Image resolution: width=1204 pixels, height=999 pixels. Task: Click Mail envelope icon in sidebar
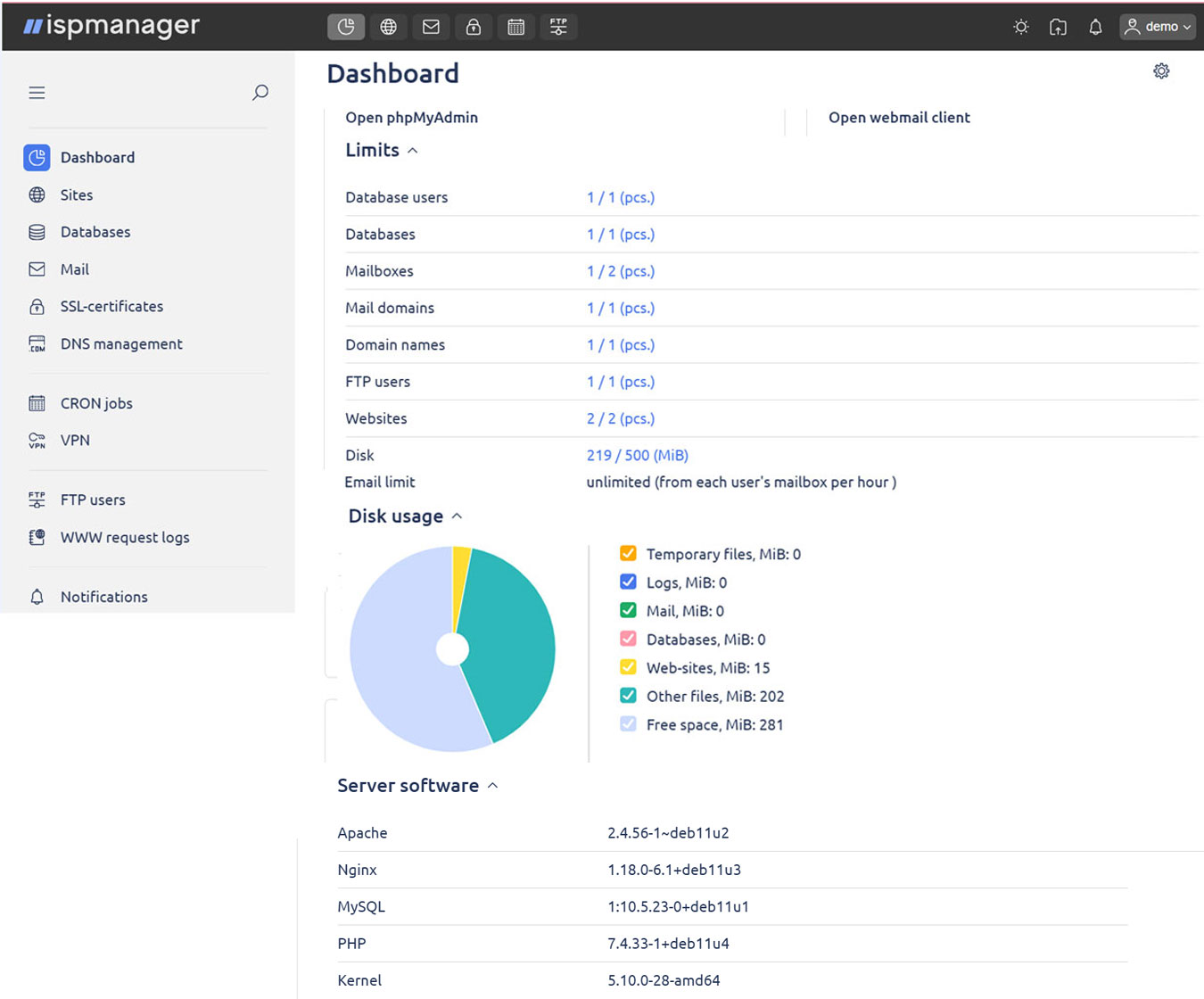click(37, 269)
